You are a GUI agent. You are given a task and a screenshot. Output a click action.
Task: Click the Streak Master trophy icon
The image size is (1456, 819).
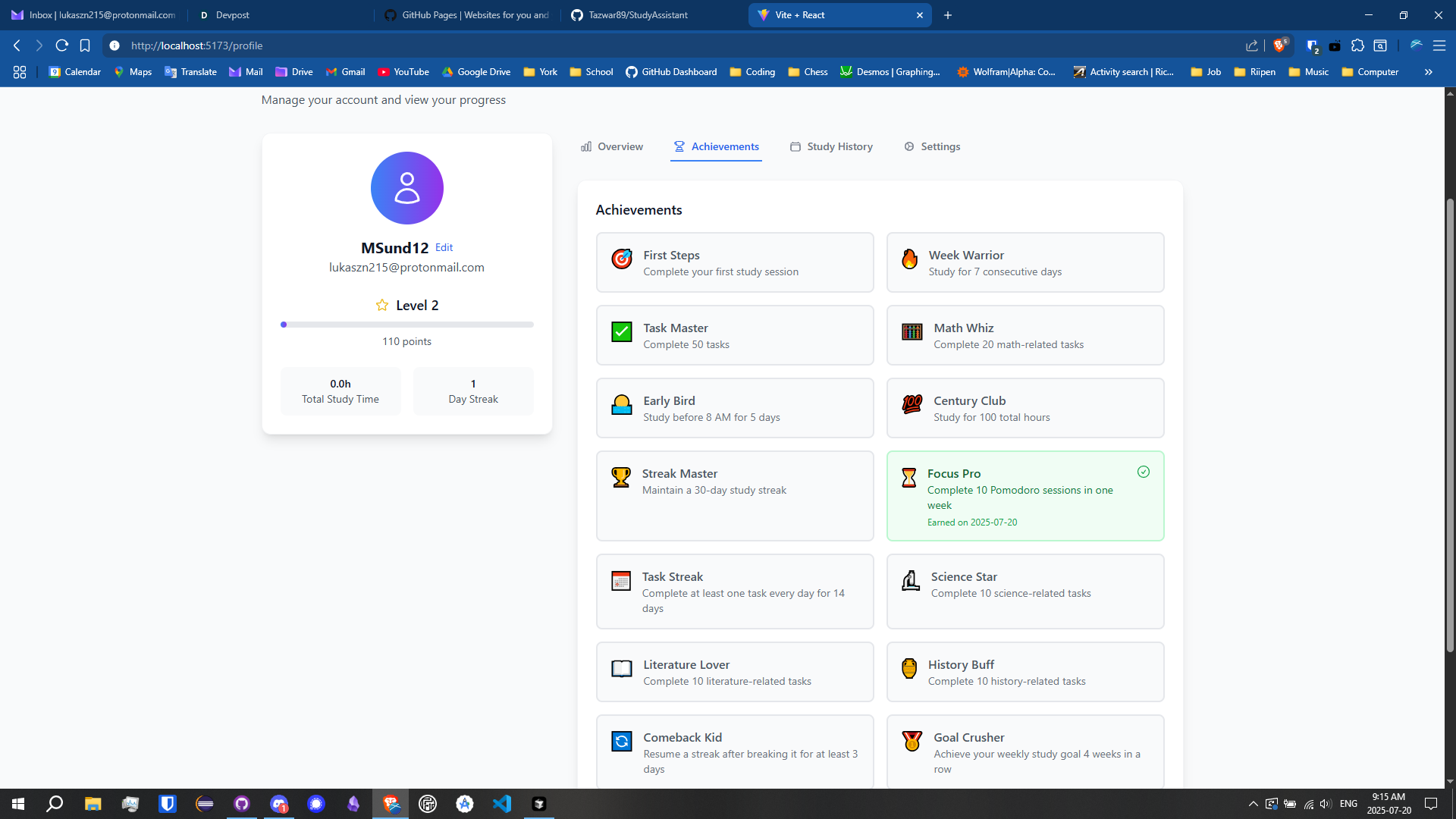pyautogui.click(x=621, y=477)
